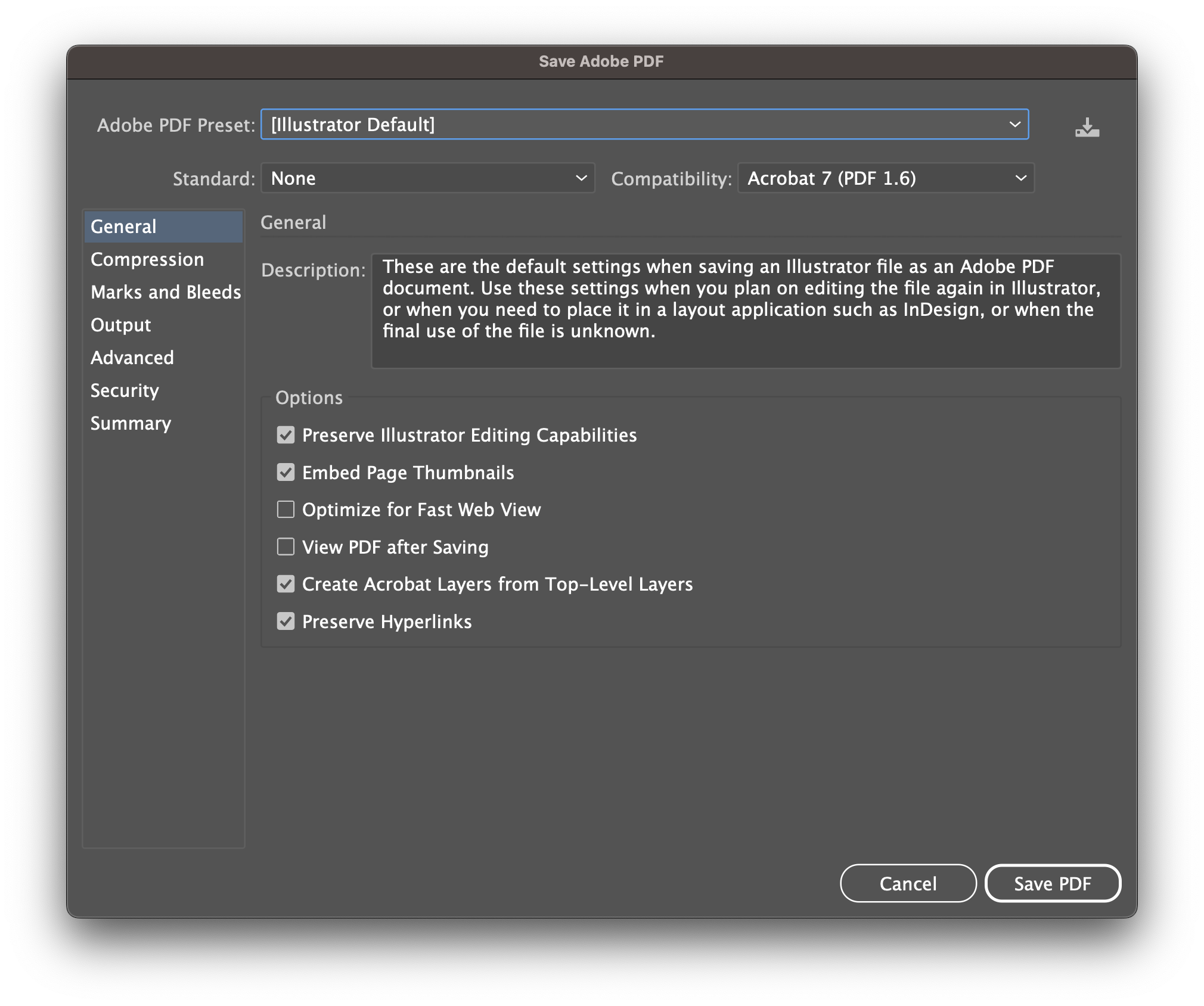This screenshot has height=1006, width=1204.
Task: Toggle Create Acrobat Layers from Top-Level Layers
Action: (x=286, y=584)
